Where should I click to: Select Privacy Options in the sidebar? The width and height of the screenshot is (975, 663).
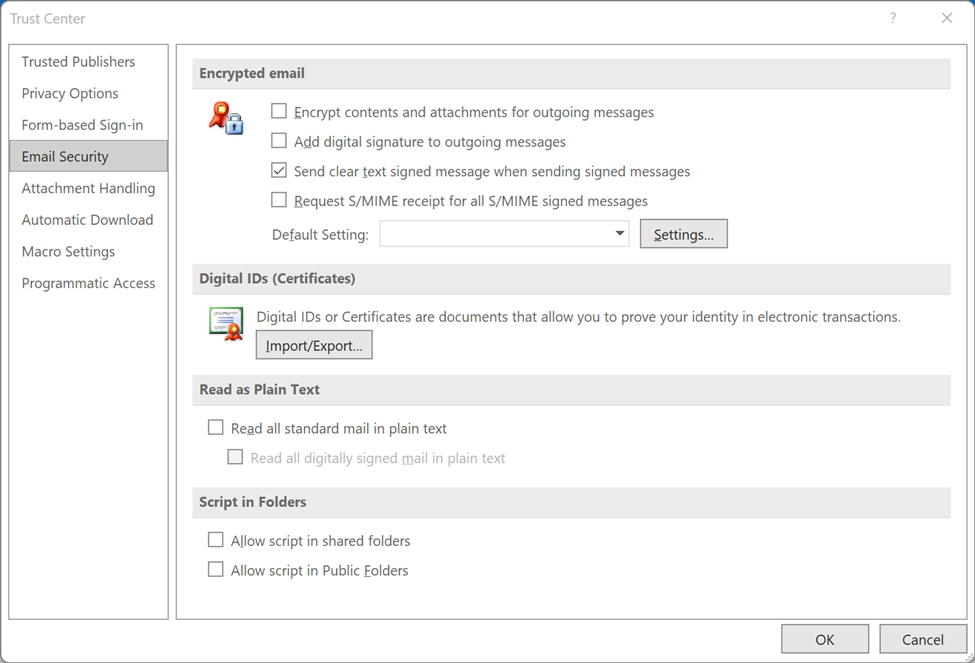click(69, 93)
